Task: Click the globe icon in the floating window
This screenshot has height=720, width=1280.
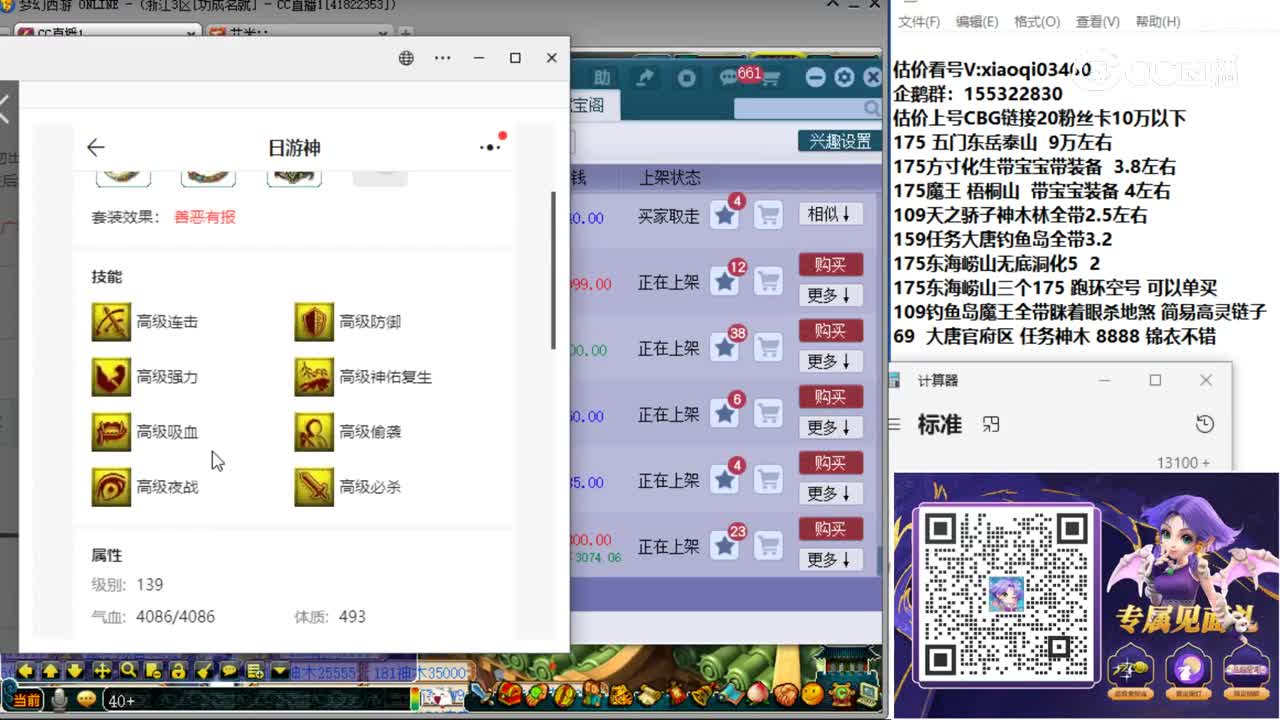Action: (x=406, y=58)
